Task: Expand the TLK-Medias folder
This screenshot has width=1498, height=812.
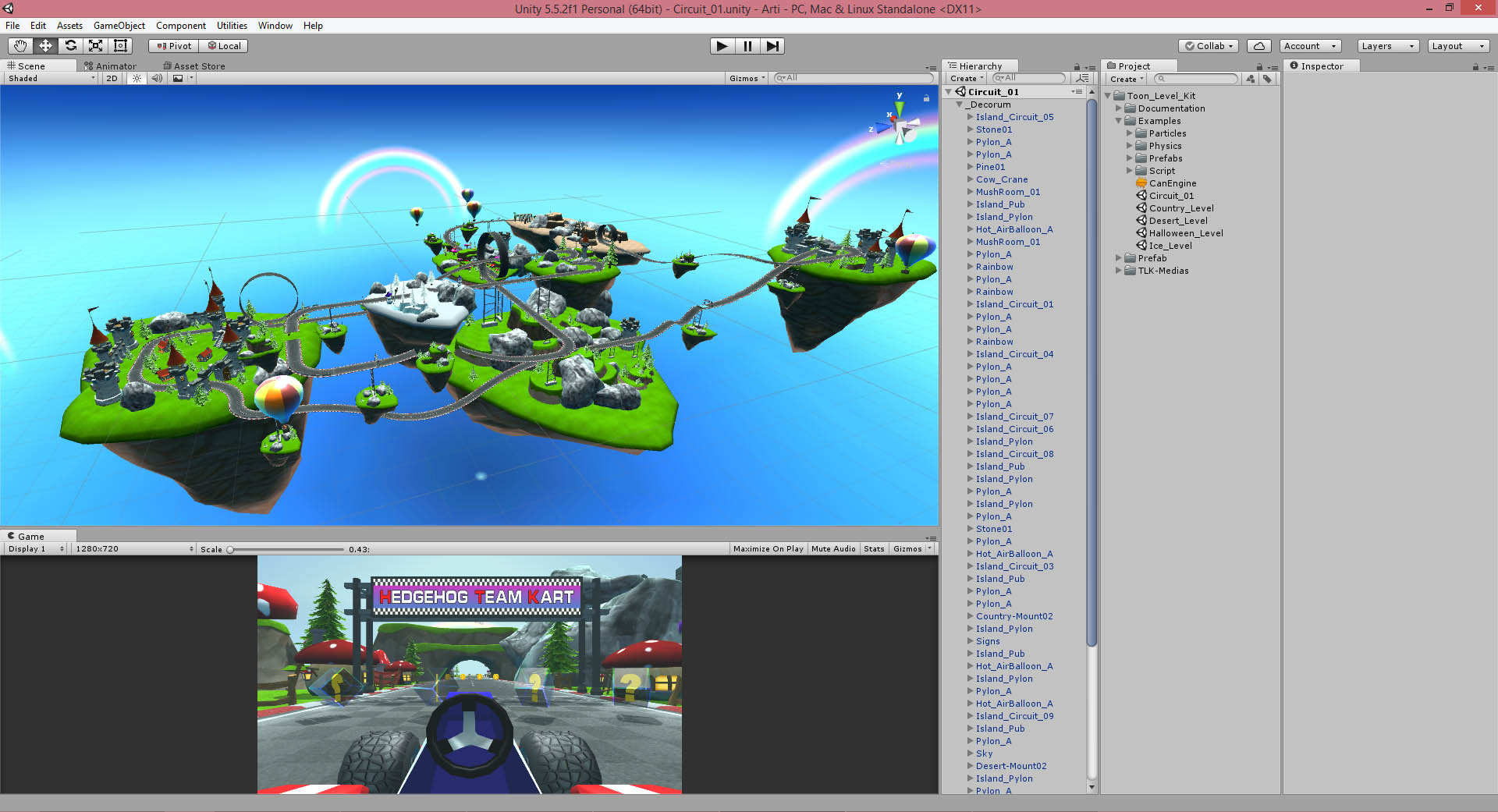Action: coord(1118,271)
